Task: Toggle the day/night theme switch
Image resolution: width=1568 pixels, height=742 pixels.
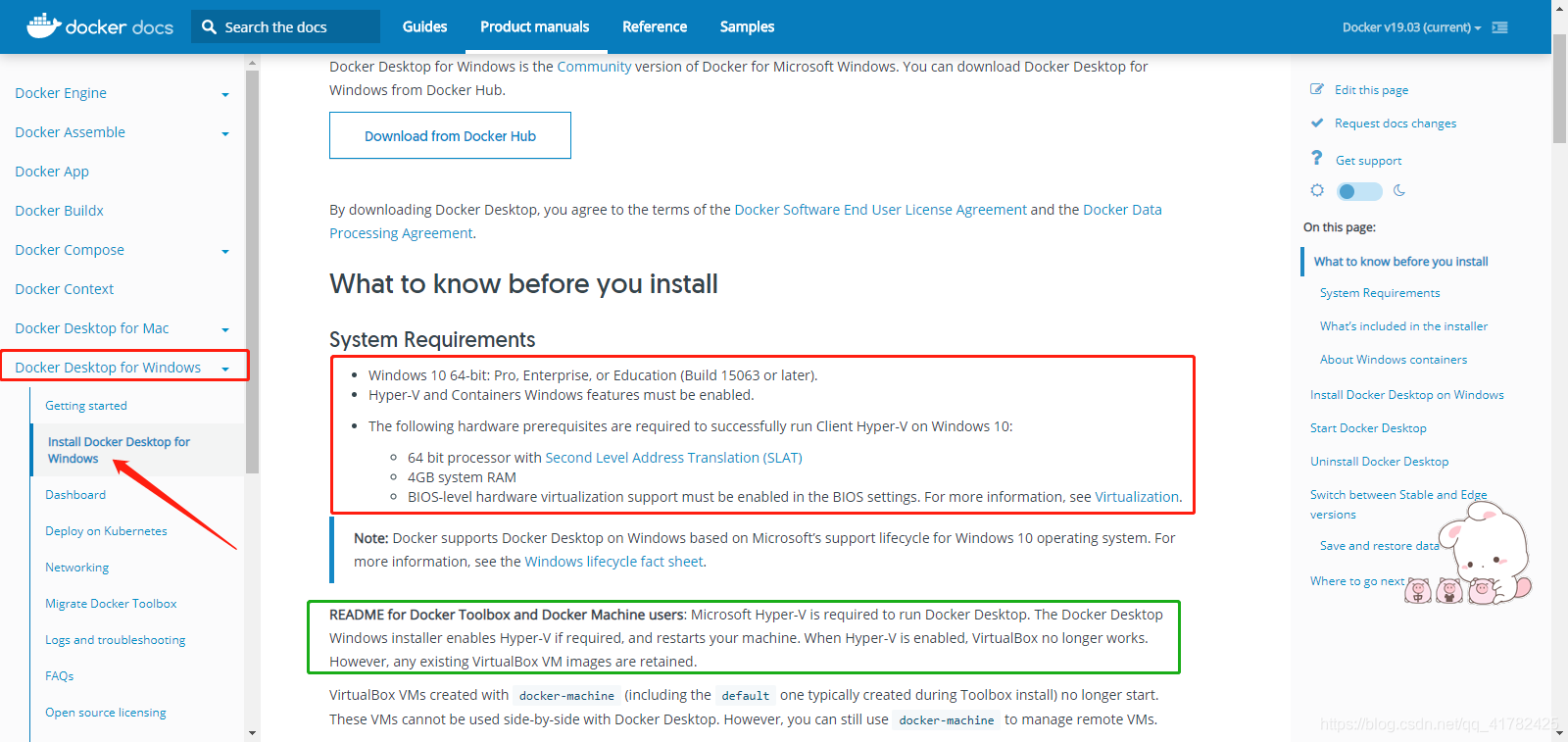Action: click(1359, 191)
